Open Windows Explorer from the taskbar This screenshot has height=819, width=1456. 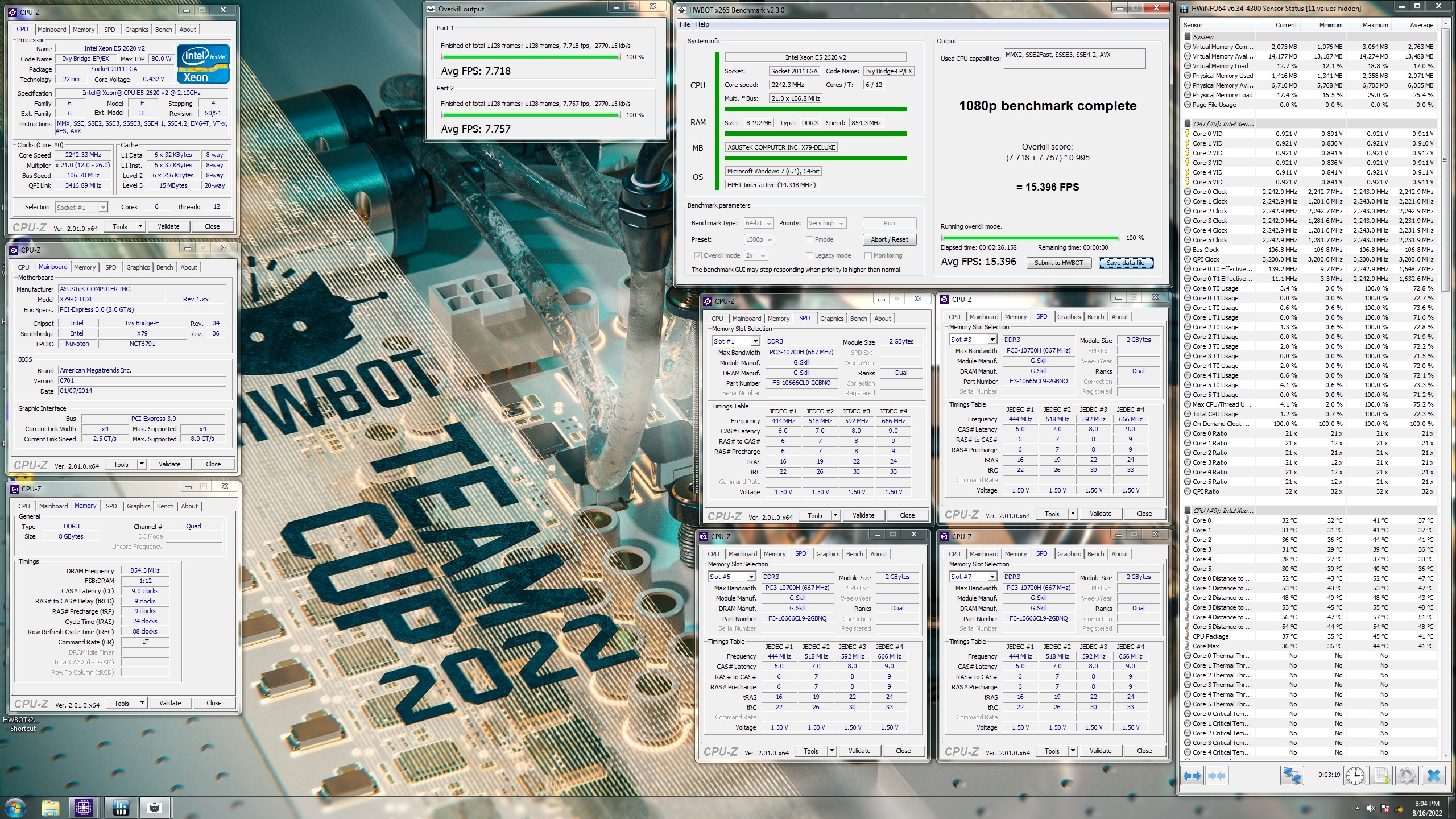pos(50,808)
